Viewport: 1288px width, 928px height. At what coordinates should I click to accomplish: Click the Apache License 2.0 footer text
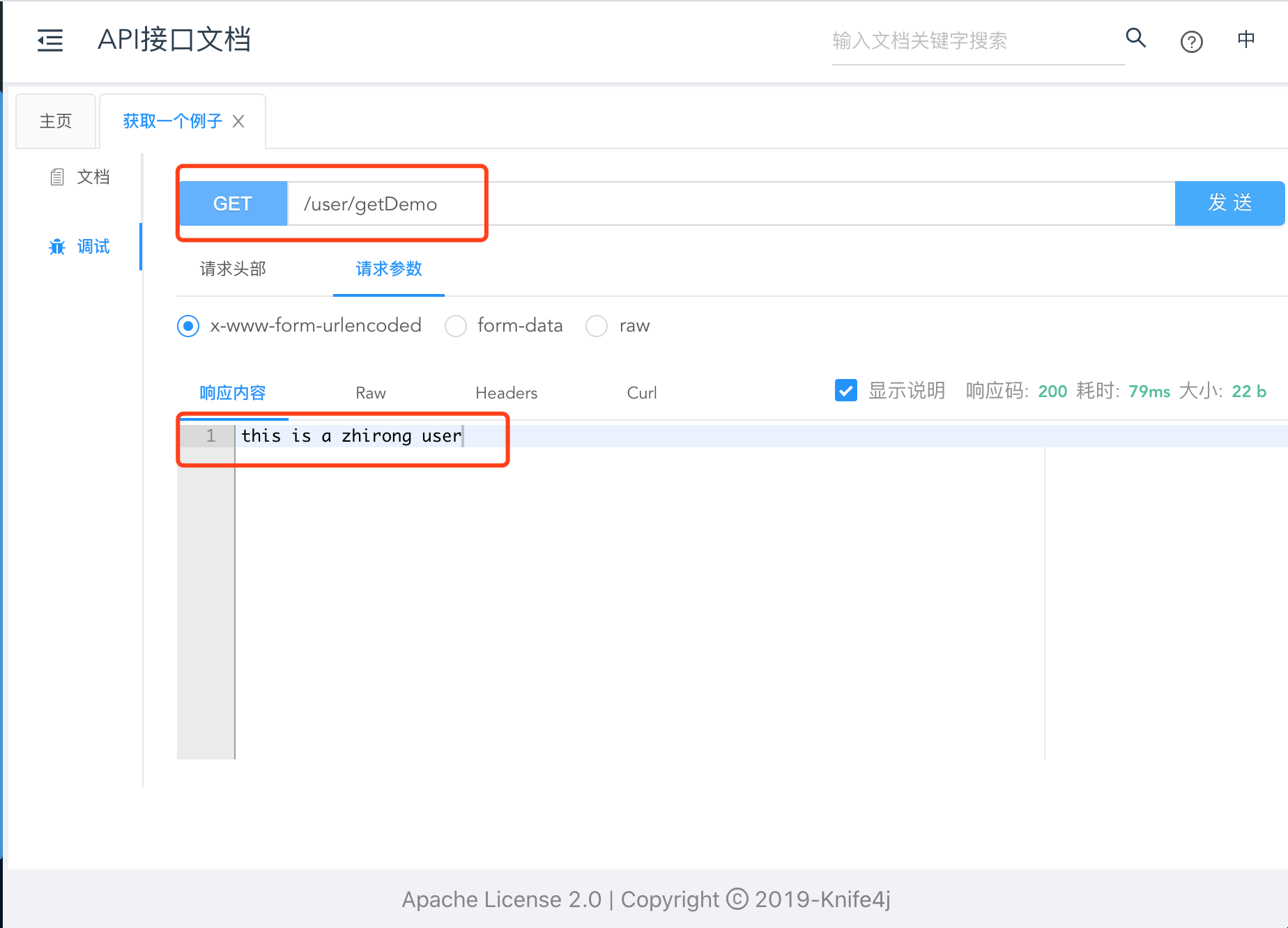pyautogui.click(x=501, y=899)
